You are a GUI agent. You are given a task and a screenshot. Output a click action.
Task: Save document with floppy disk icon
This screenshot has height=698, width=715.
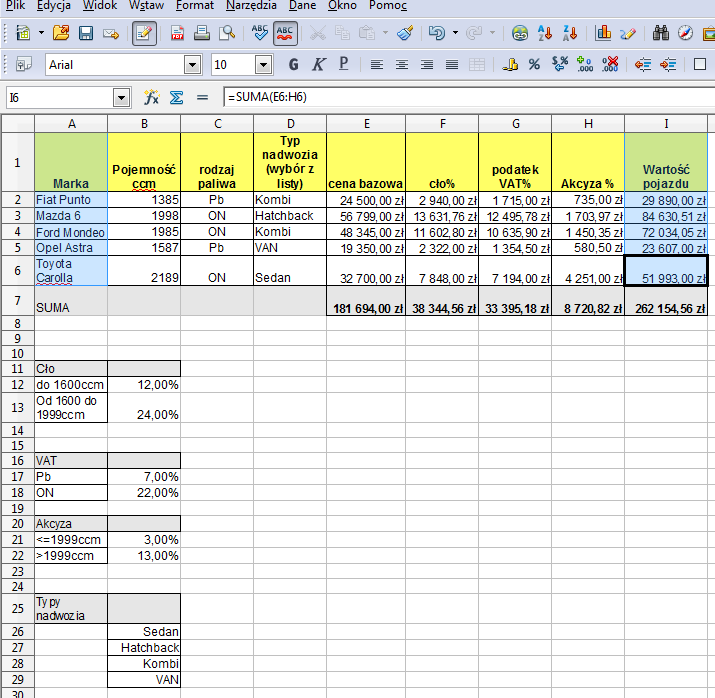pyautogui.click(x=86, y=33)
